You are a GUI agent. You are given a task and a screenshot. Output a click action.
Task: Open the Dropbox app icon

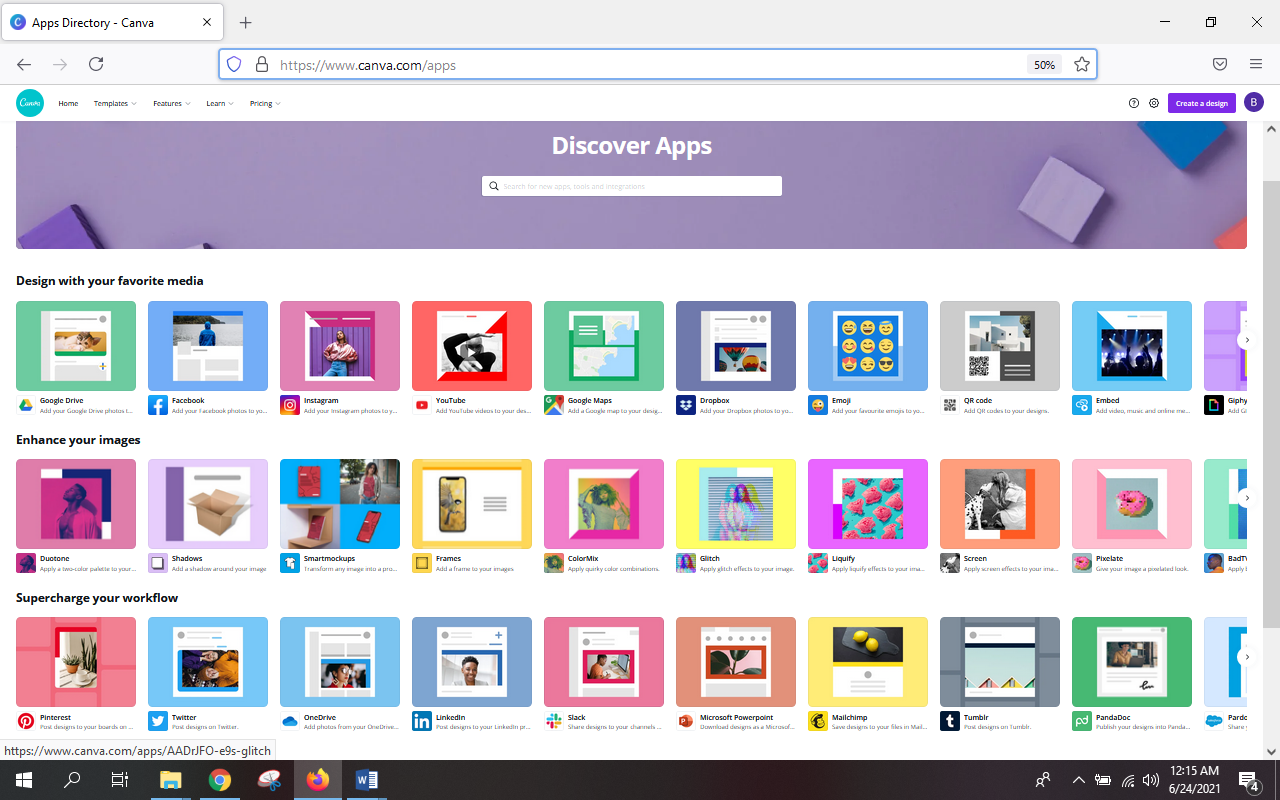pyautogui.click(x=686, y=405)
